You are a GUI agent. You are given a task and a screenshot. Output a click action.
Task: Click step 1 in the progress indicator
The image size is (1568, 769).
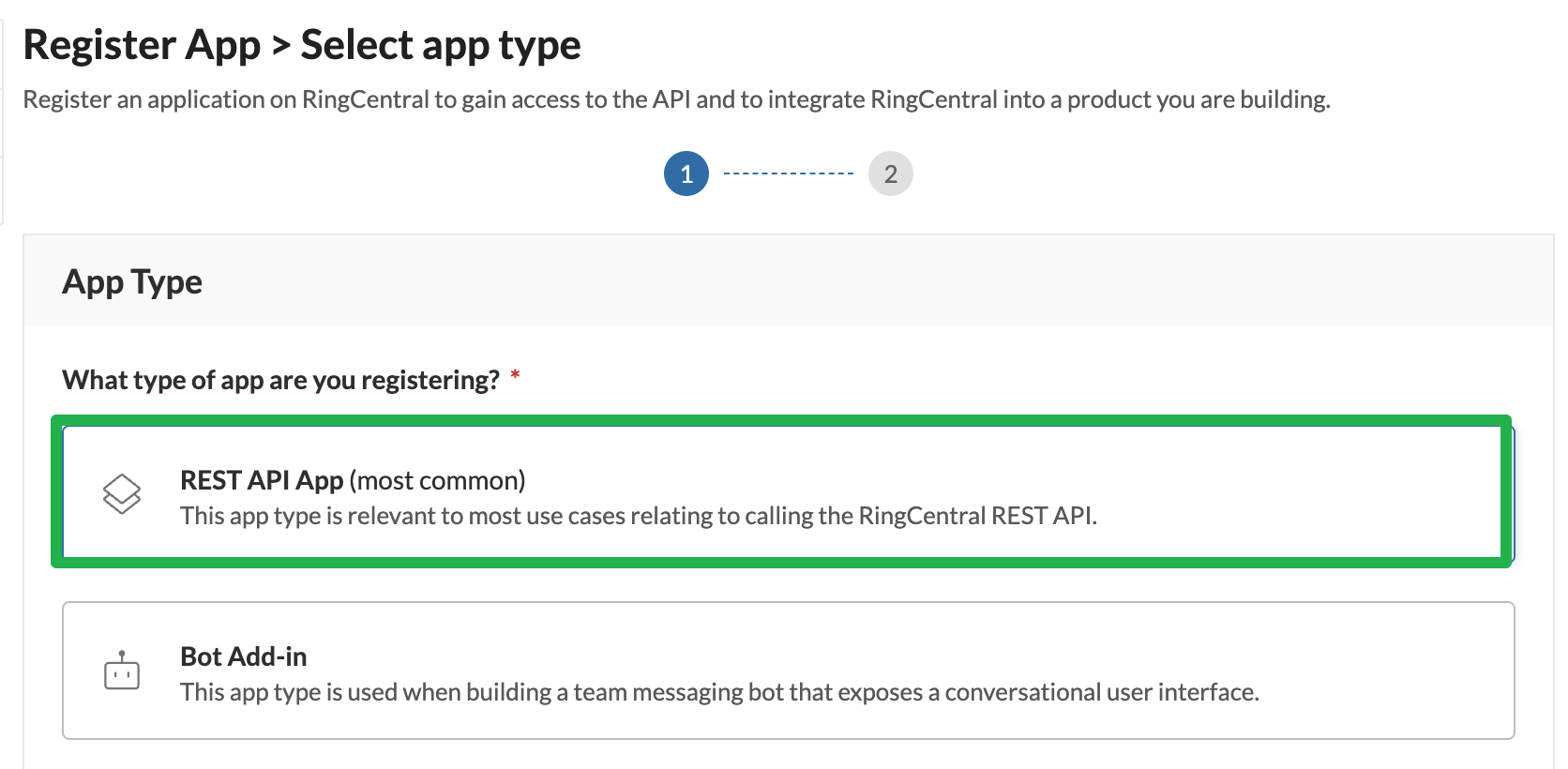tap(686, 173)
